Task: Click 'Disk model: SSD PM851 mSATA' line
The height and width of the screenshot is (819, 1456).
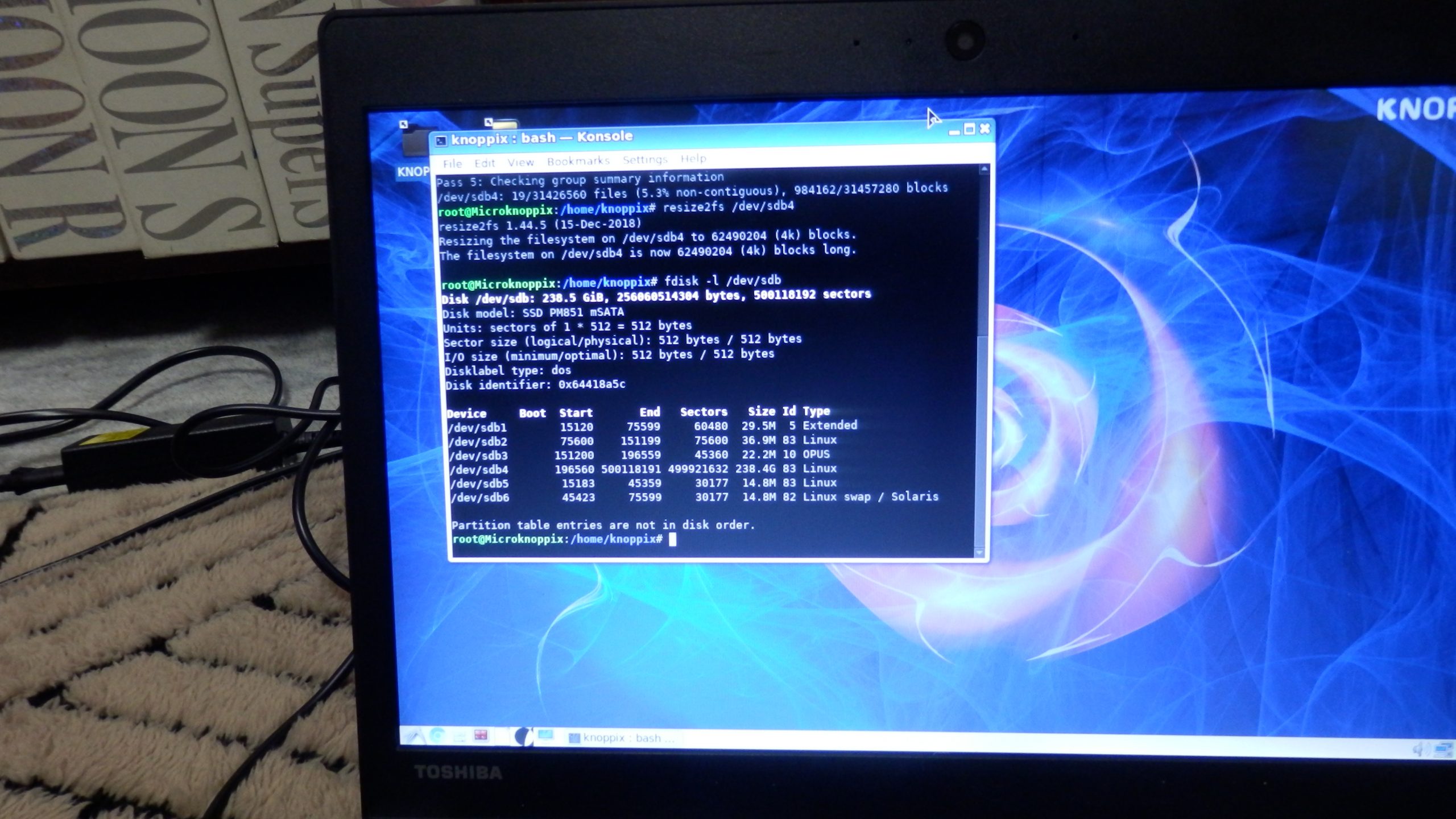Action: click(533, 313)
